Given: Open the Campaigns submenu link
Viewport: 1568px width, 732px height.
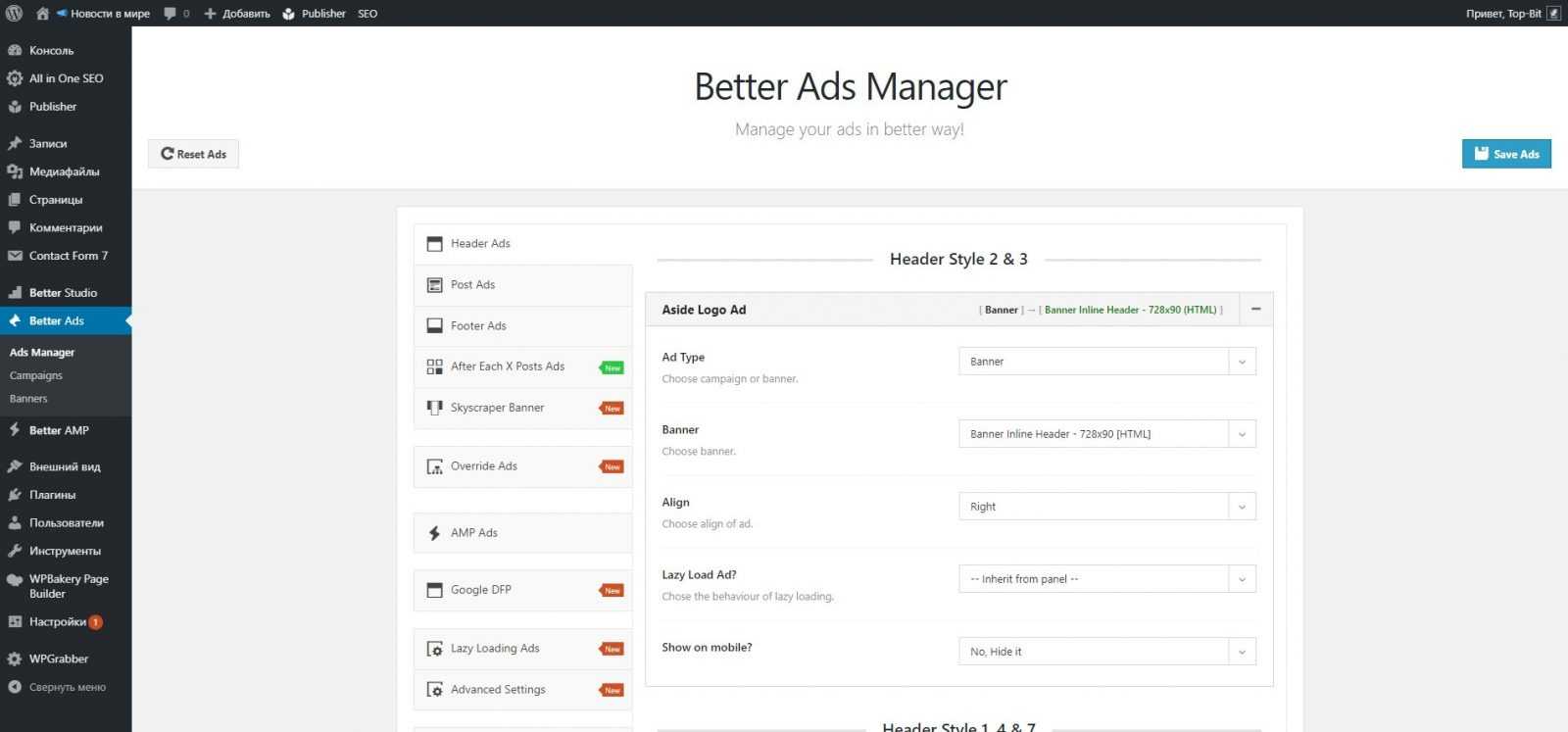Looking at the screenshot, I should 36,375.
